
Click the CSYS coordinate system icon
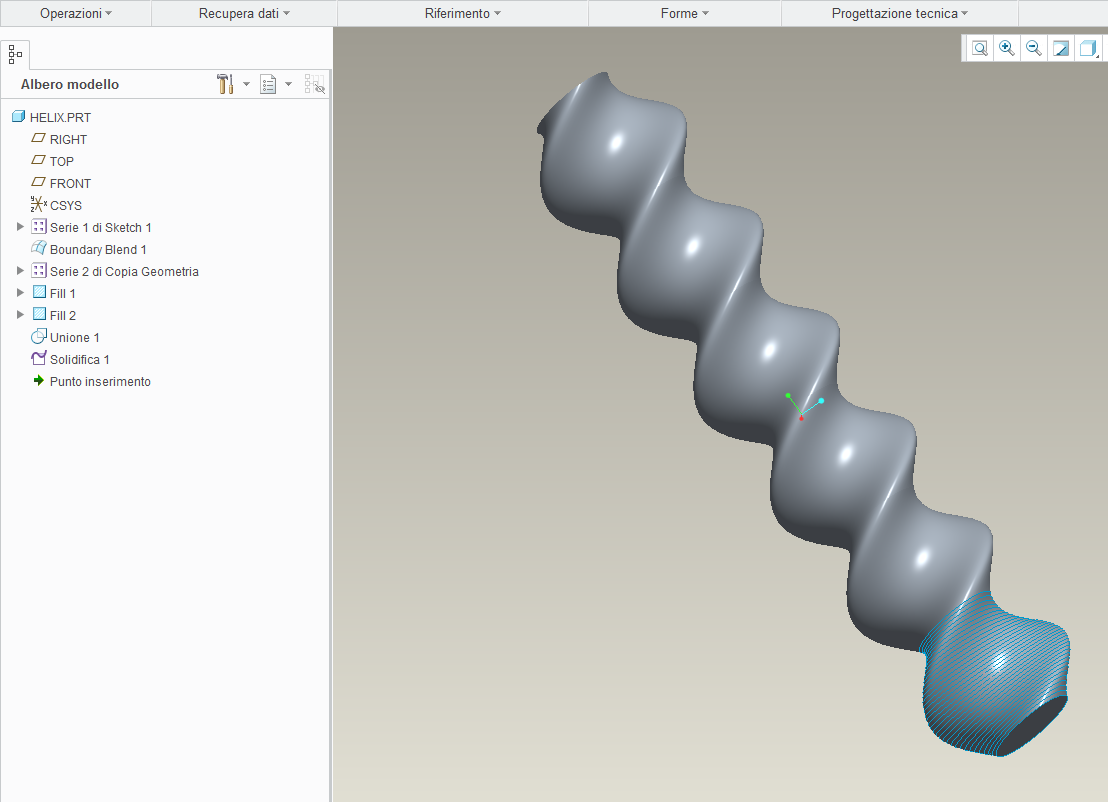pos(39,204)
